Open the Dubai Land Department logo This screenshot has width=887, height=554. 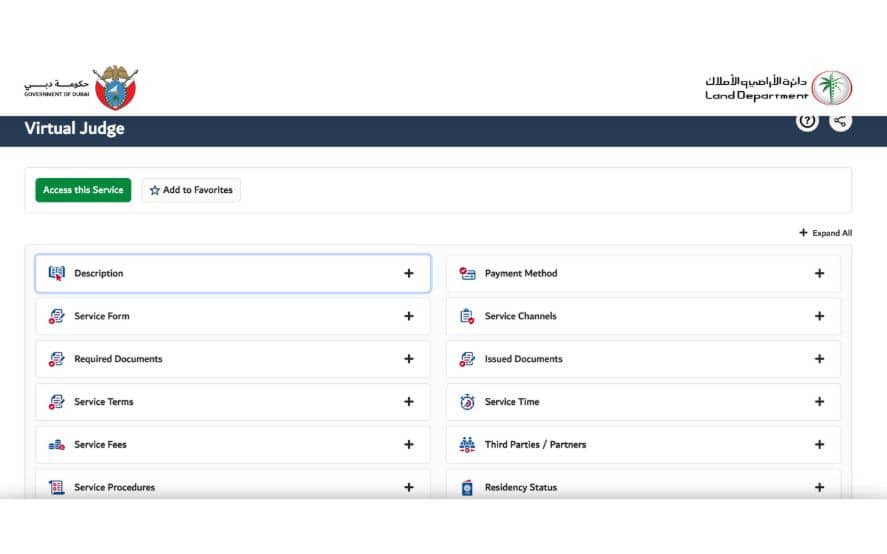(778, 88)
